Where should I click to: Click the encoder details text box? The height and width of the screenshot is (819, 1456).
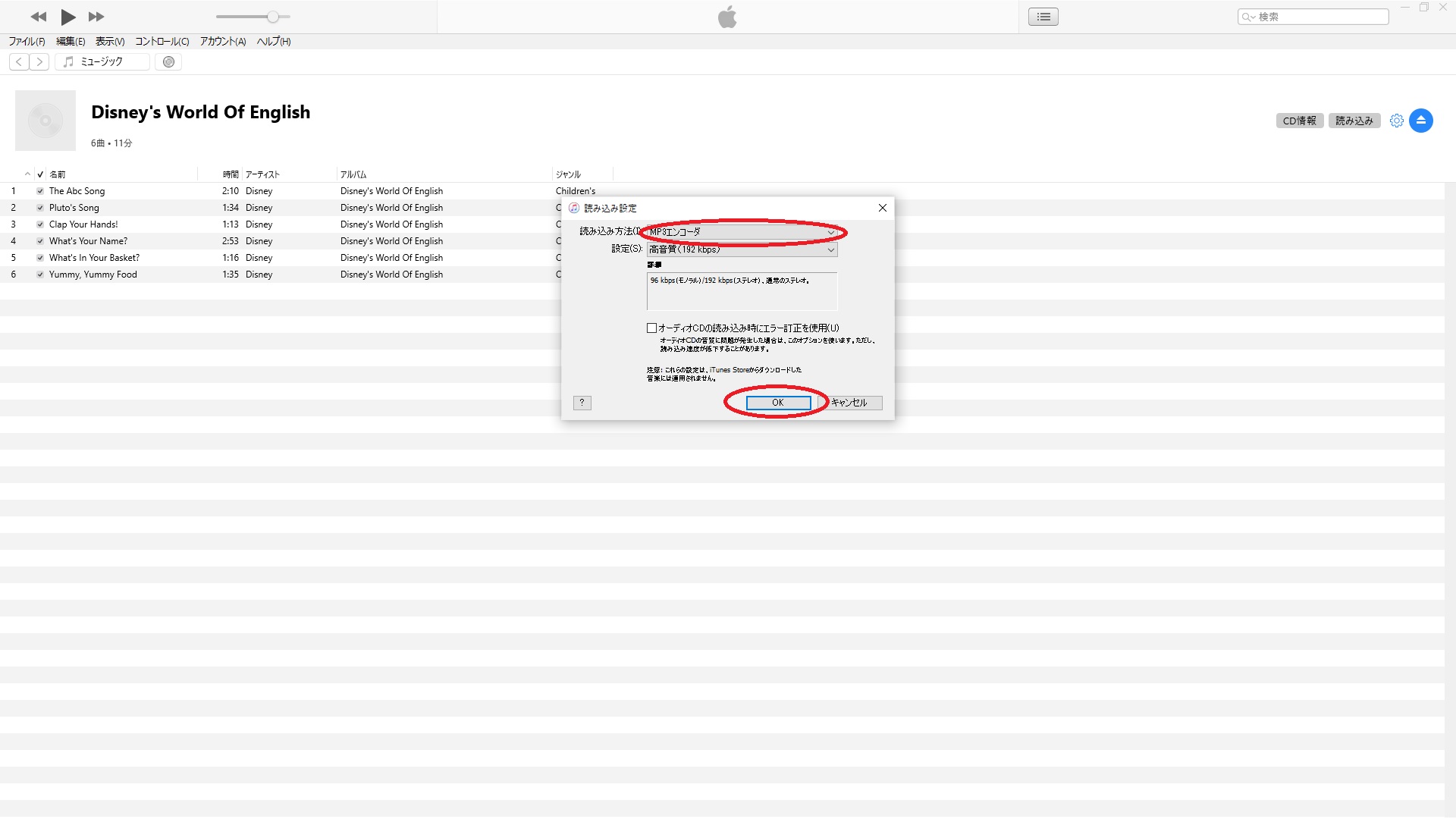pyautogui.click(x=742, y=291)
